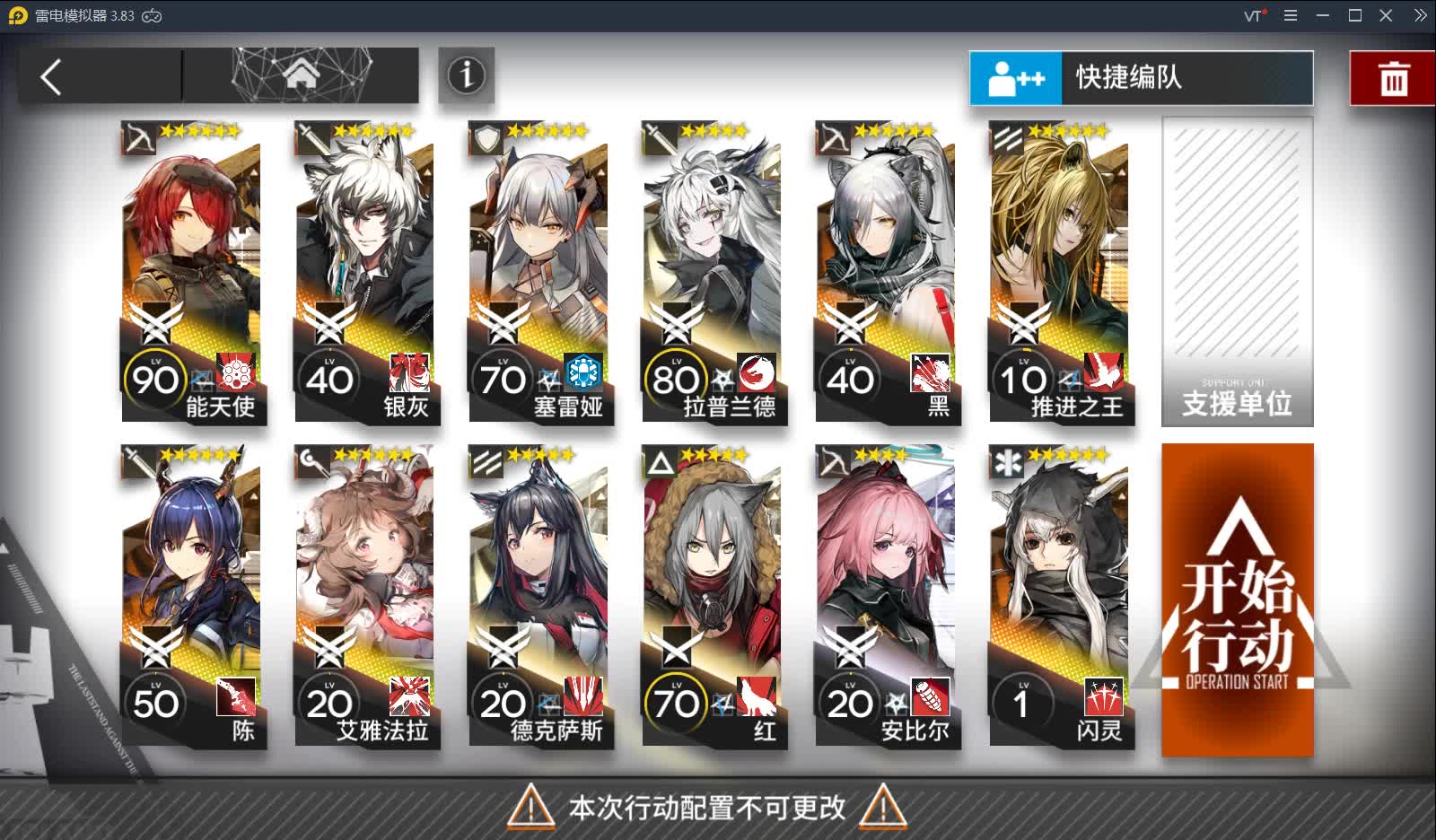Select the 德克萨斯 operator card
The width and height of the screenshot is (1436, 840).
pos(538,597)
